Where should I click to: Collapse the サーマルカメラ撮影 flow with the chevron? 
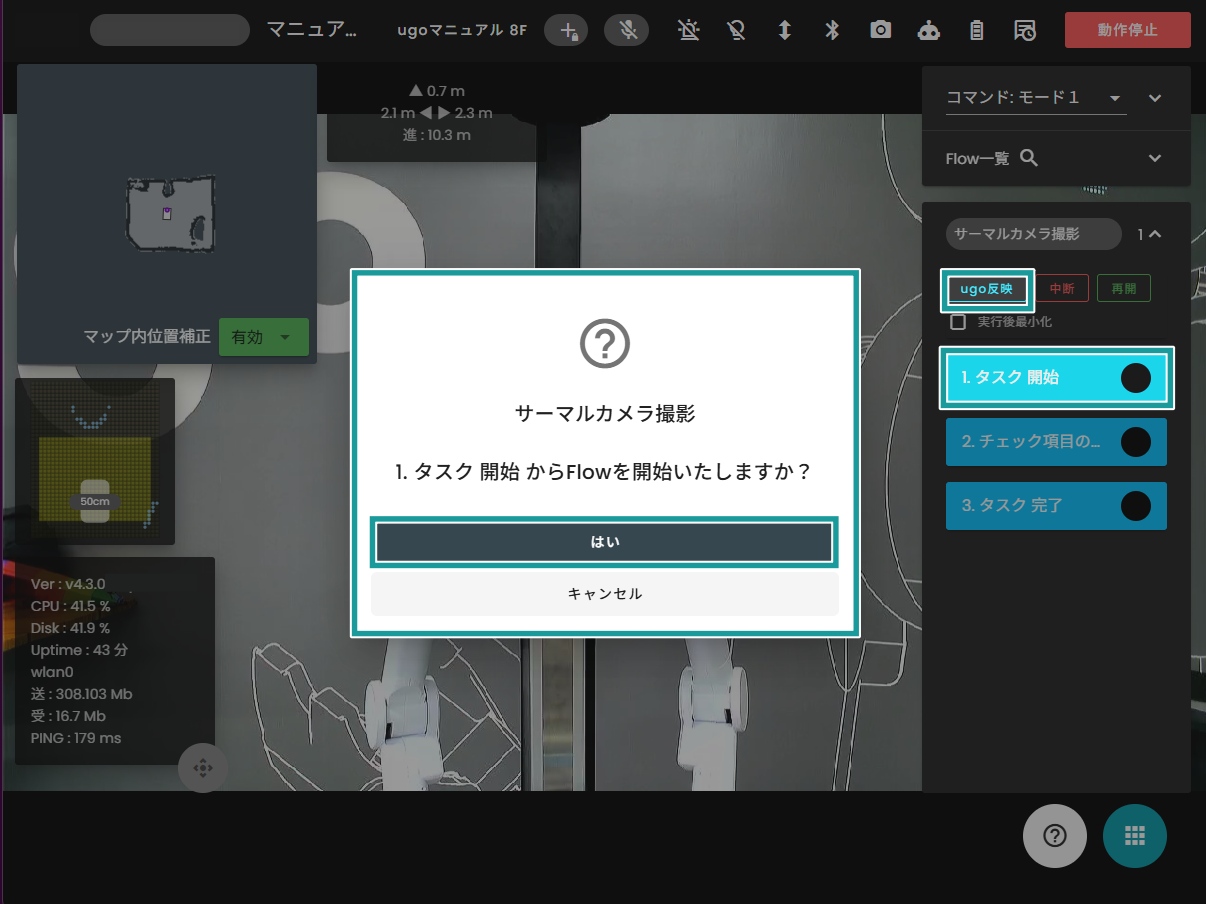(x=1155, y=234)
